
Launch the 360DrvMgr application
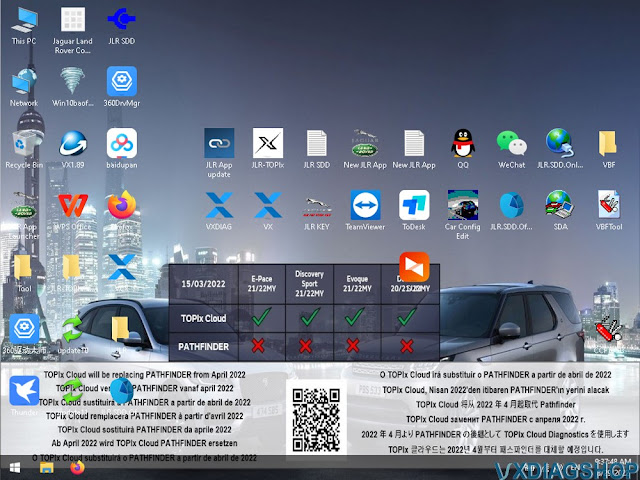click(122, 88)
